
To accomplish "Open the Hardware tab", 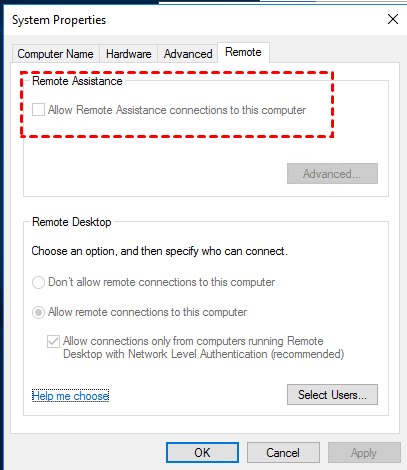I will (x=128, y=54).
